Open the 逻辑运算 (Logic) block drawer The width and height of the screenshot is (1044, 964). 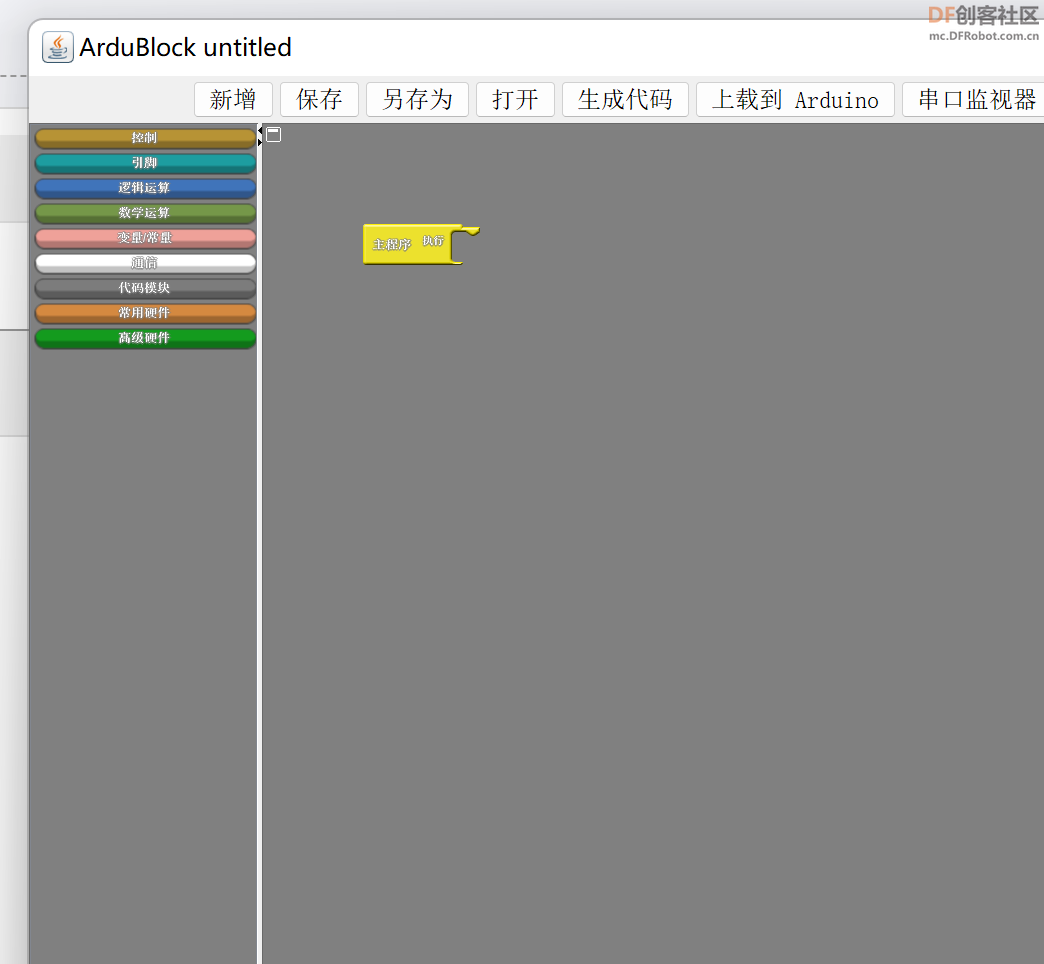point(145,188)
